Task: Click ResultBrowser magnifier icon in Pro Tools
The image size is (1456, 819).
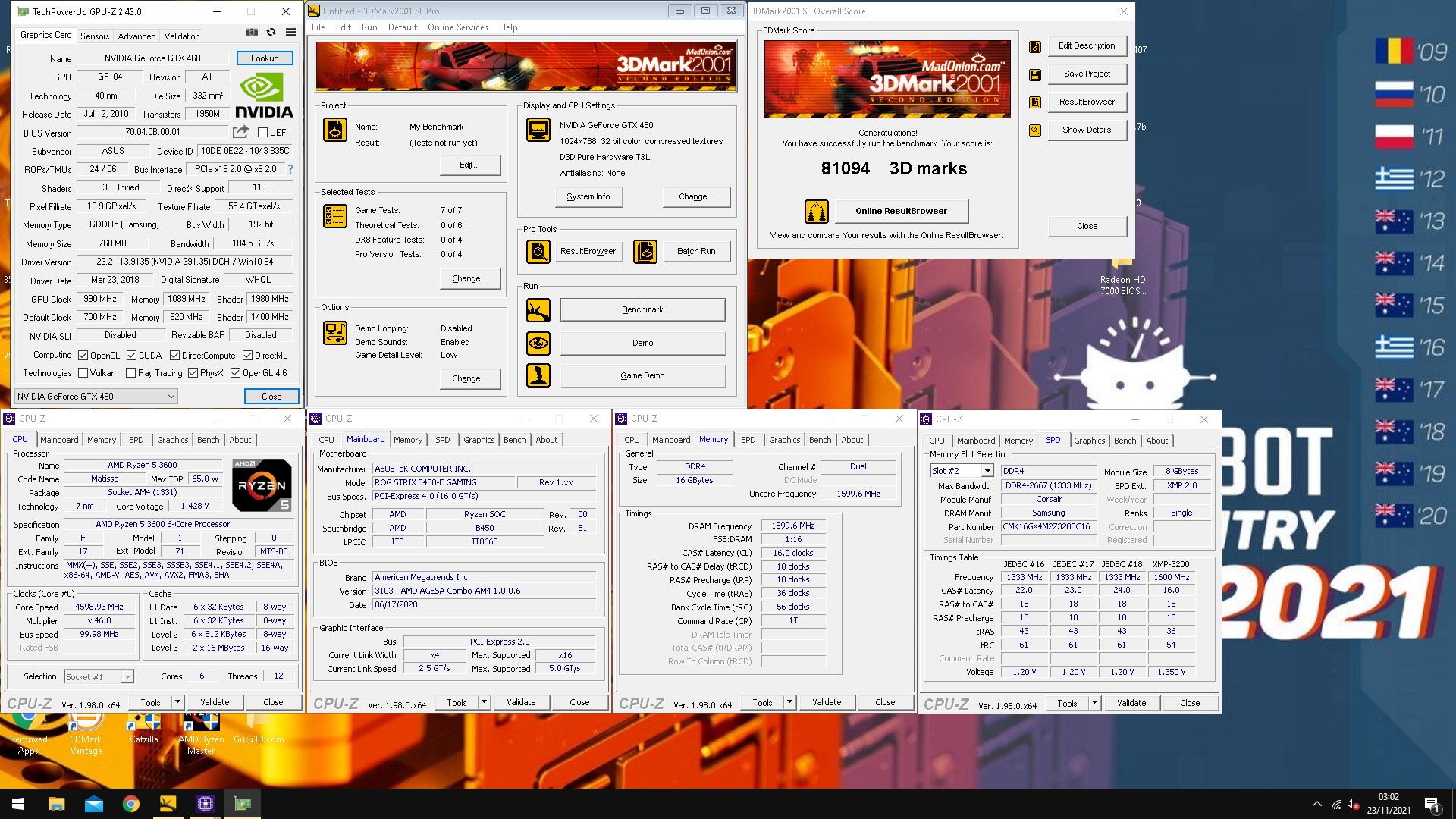Action: [x=538, y=251]
